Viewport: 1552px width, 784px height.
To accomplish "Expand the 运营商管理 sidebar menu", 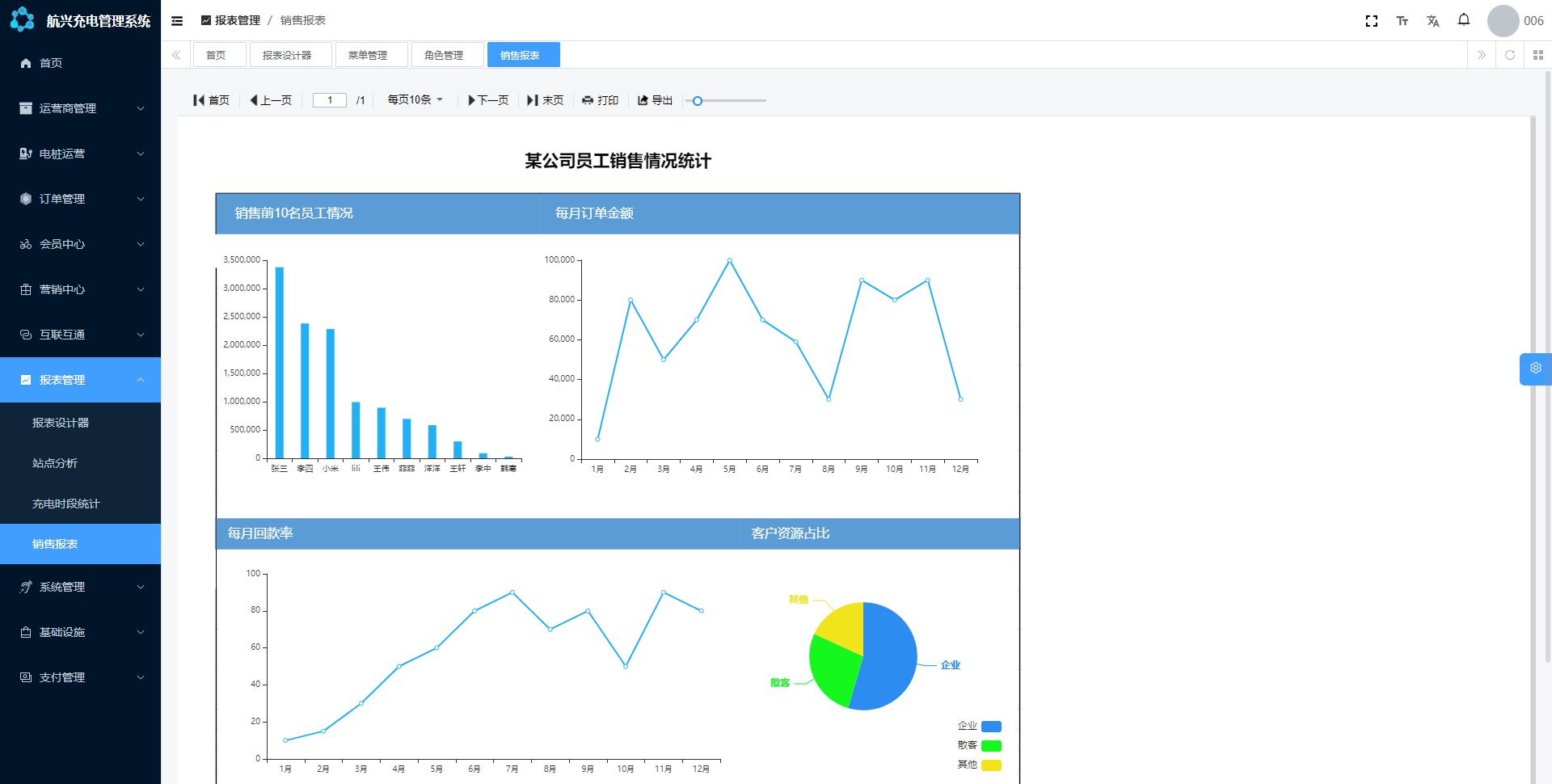I will pos(81,108).
